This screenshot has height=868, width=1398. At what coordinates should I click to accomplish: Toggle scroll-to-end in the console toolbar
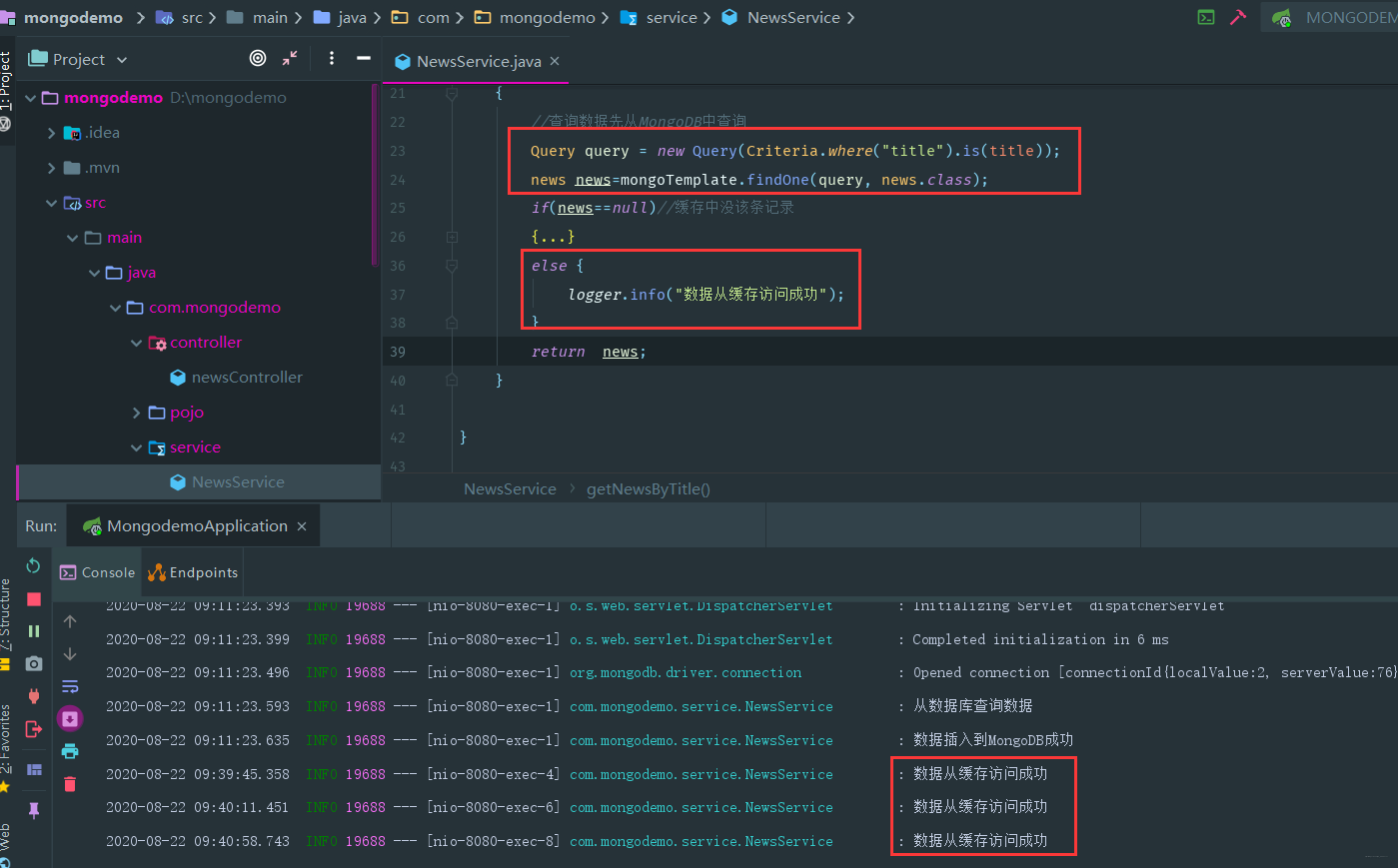point(70,718)
